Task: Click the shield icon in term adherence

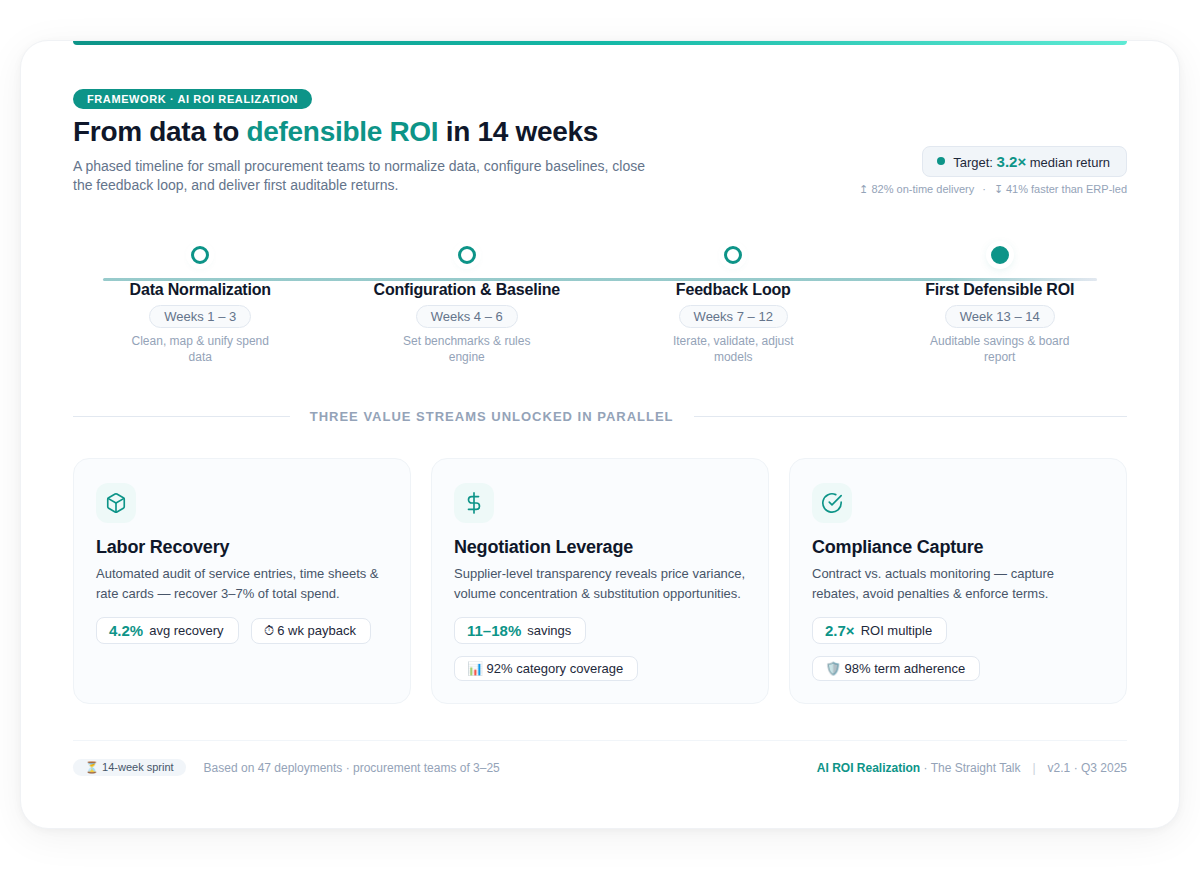Action: pos(833,669)
